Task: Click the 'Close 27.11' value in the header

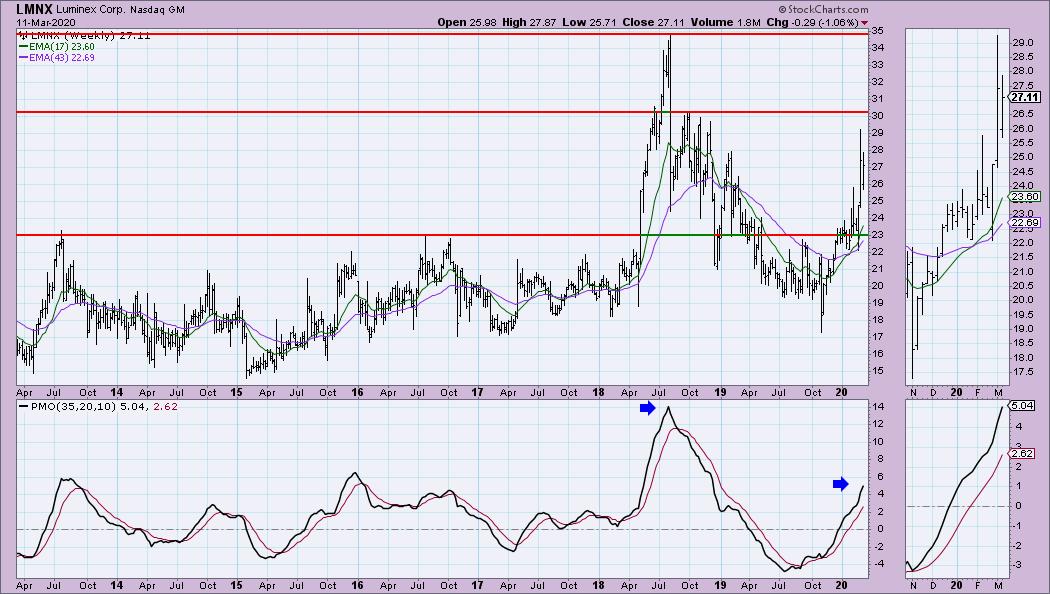Action: click(x=654, y=22)
